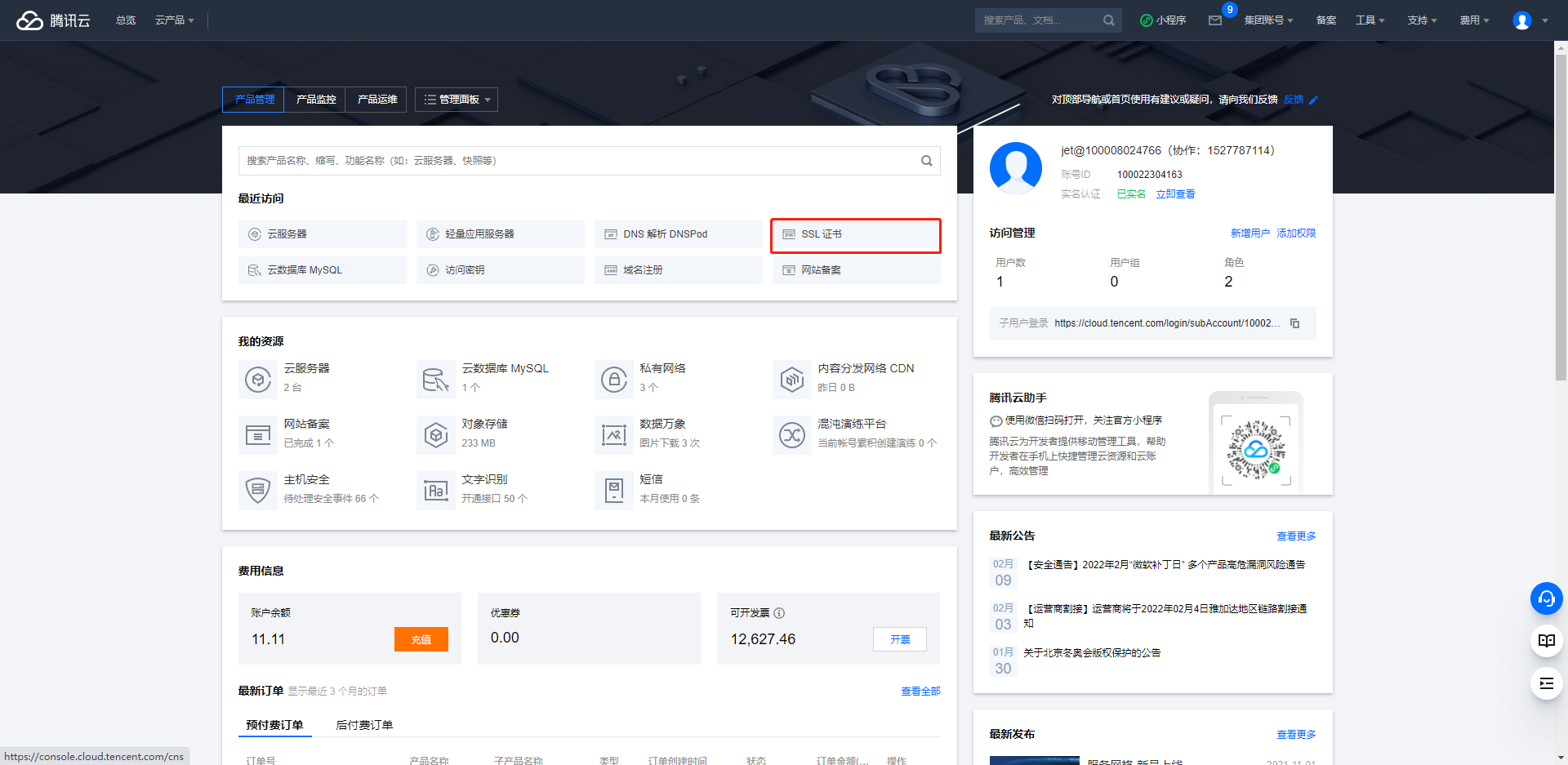Expand the 集团账号 menu
Screen dimensions: 1568x765
point(1268,20)
